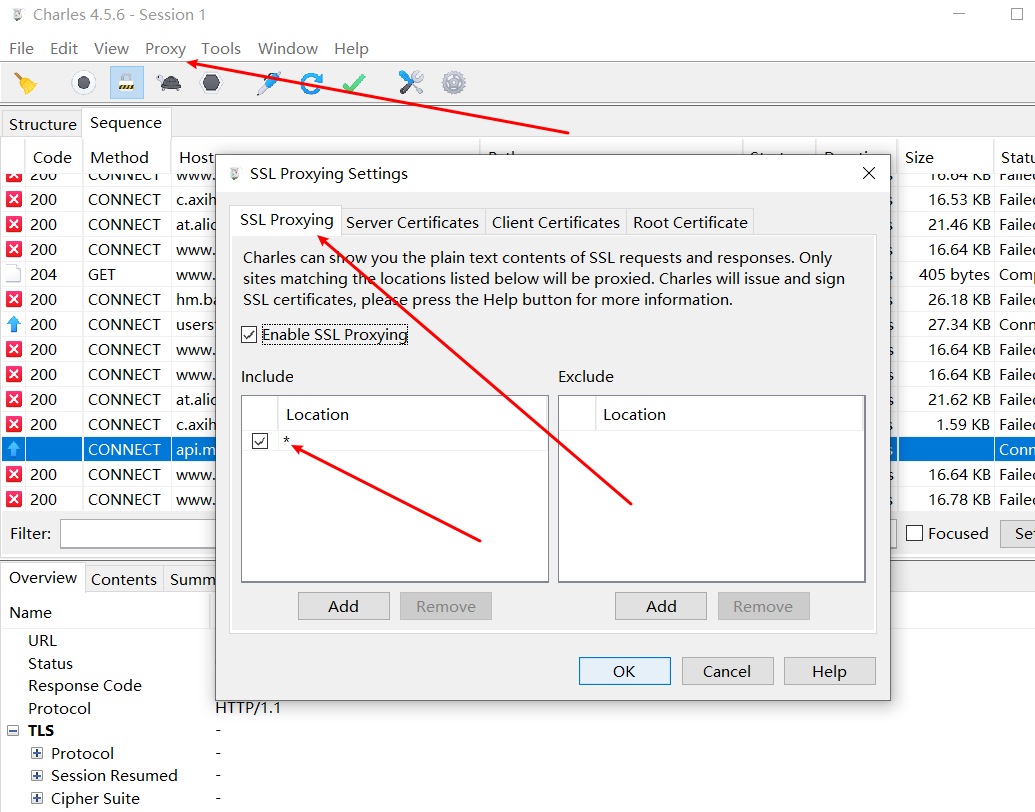This screenshot has width=1035, height=812.
Task: Close the SSL Proxying Settings dialog
Action: (x=869, y=173)
